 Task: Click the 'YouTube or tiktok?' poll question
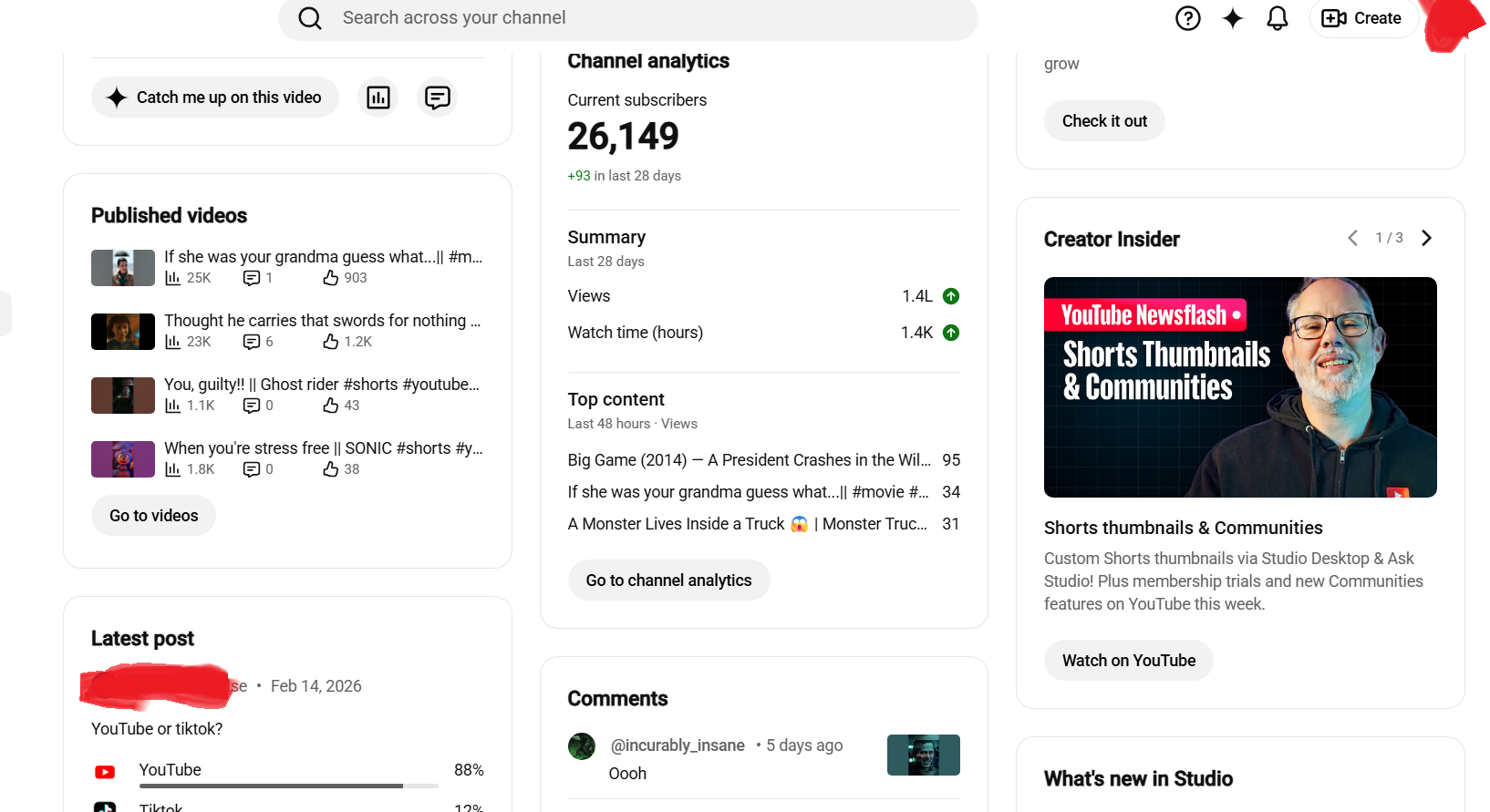pos(157,729)
